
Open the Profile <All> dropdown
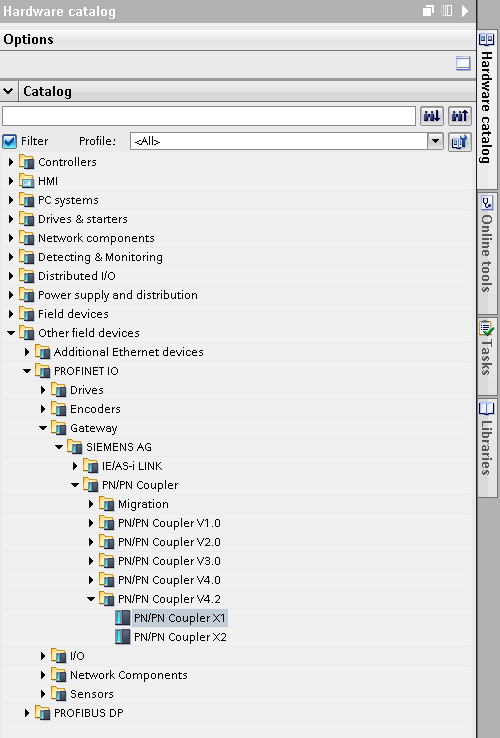point(287,141)
